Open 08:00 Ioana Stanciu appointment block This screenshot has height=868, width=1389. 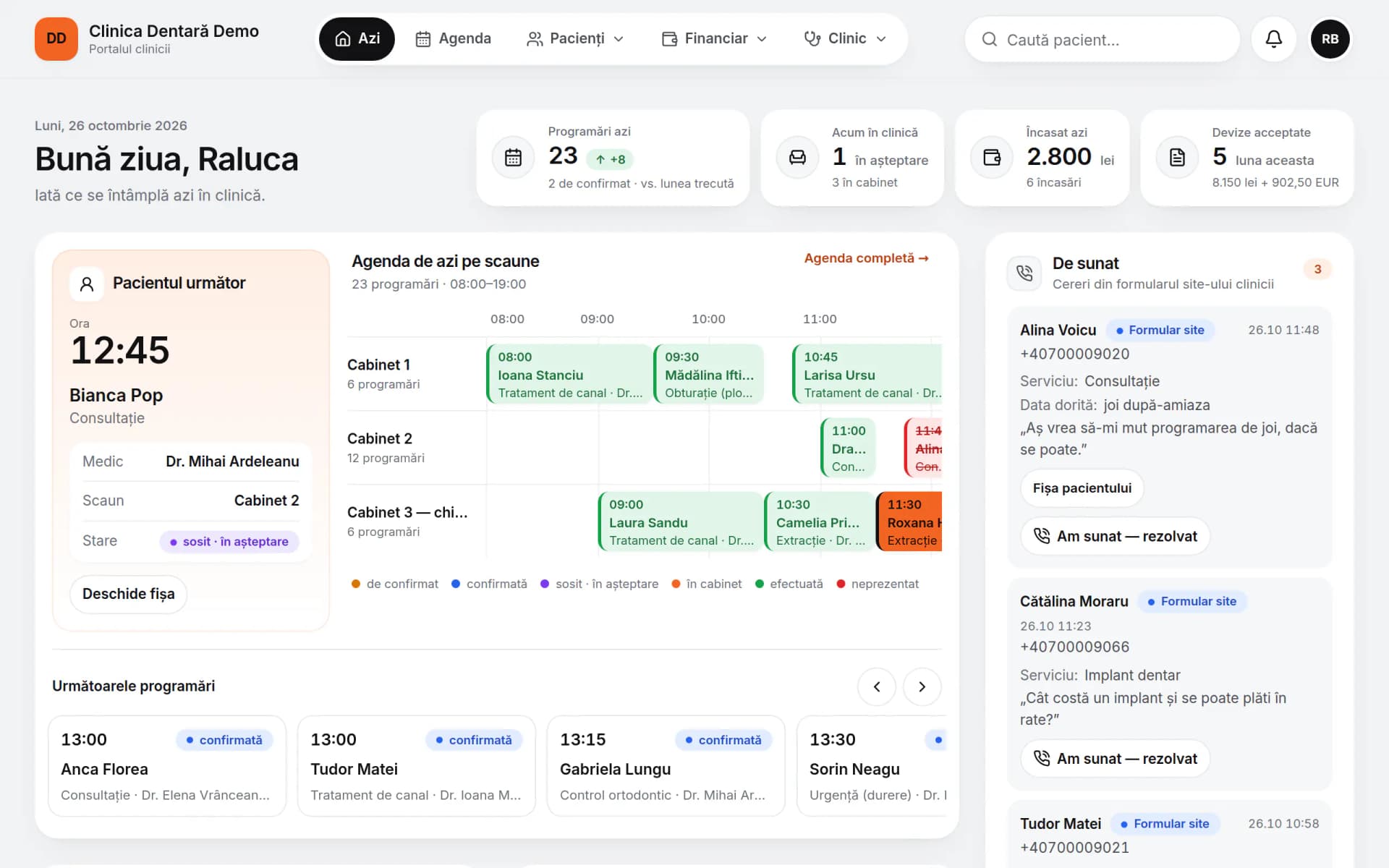[x=569, y=374]
